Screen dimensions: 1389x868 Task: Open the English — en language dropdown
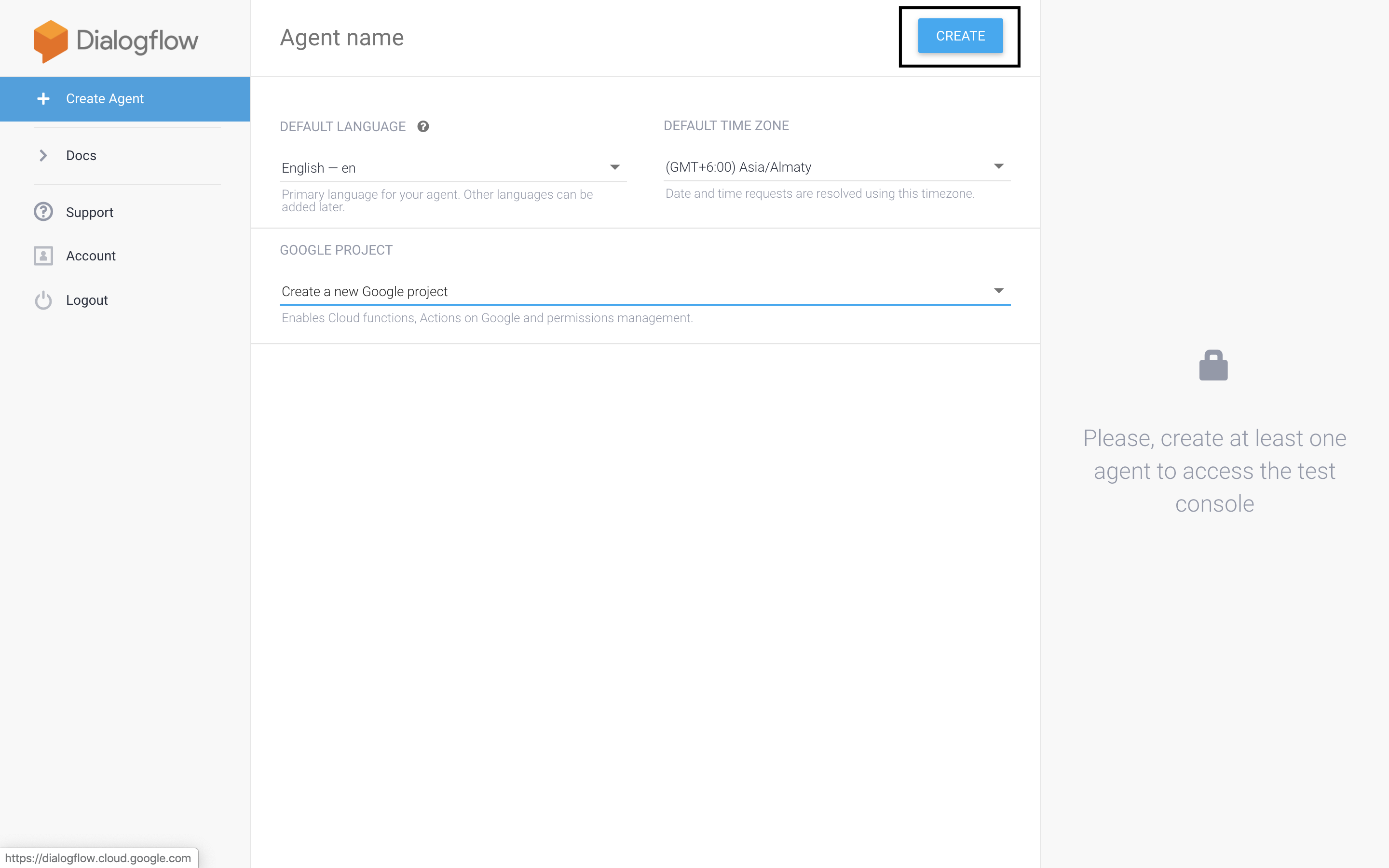(453, 168)
